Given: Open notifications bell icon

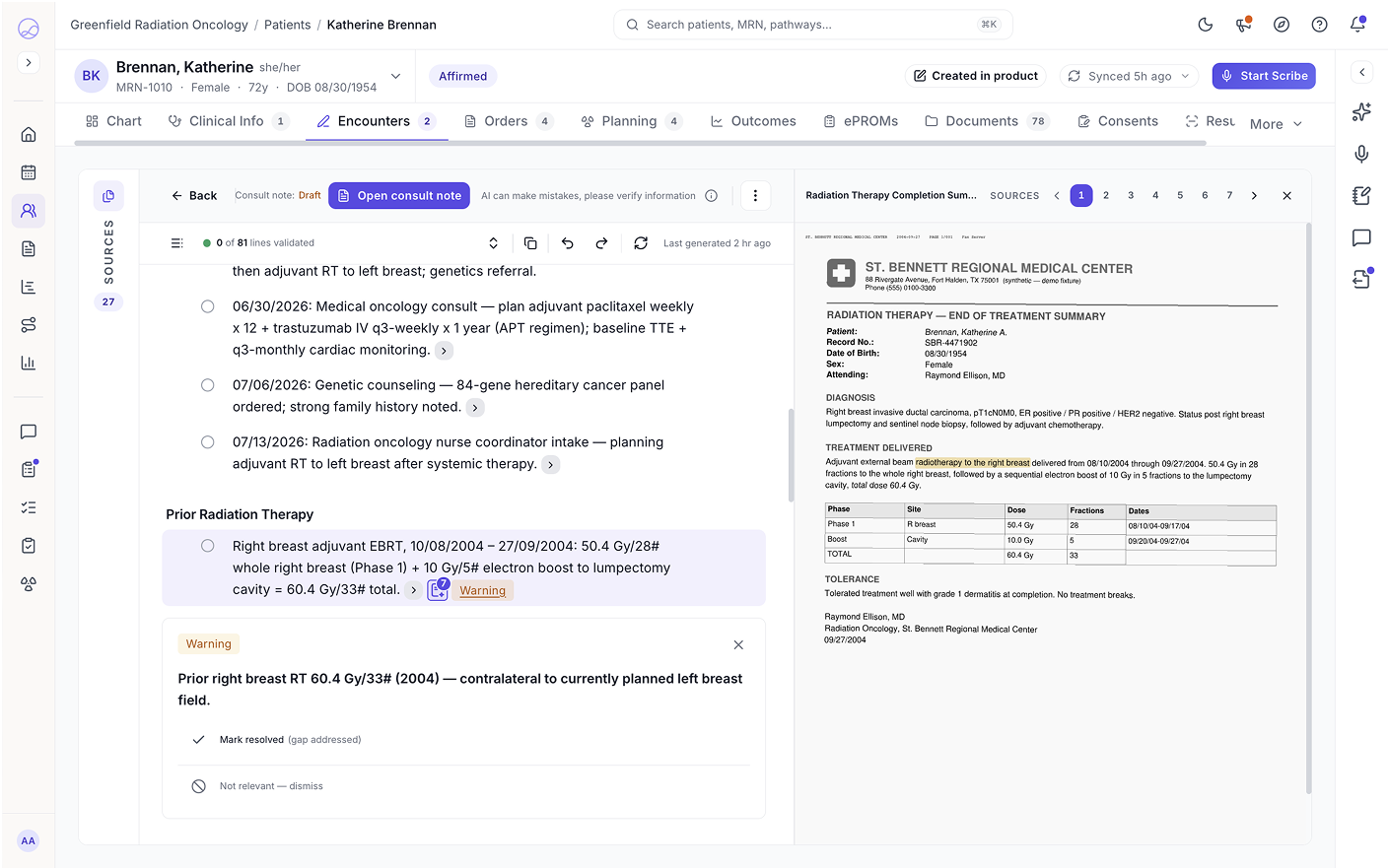Looking at the screenshot, I should [x=1357, y=25].
